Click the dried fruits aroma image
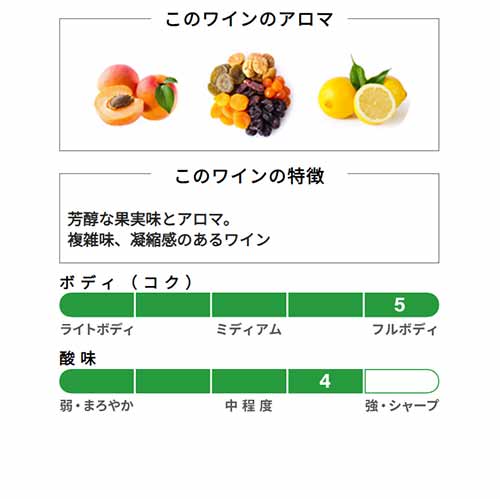500x499 pixels. 249,94
